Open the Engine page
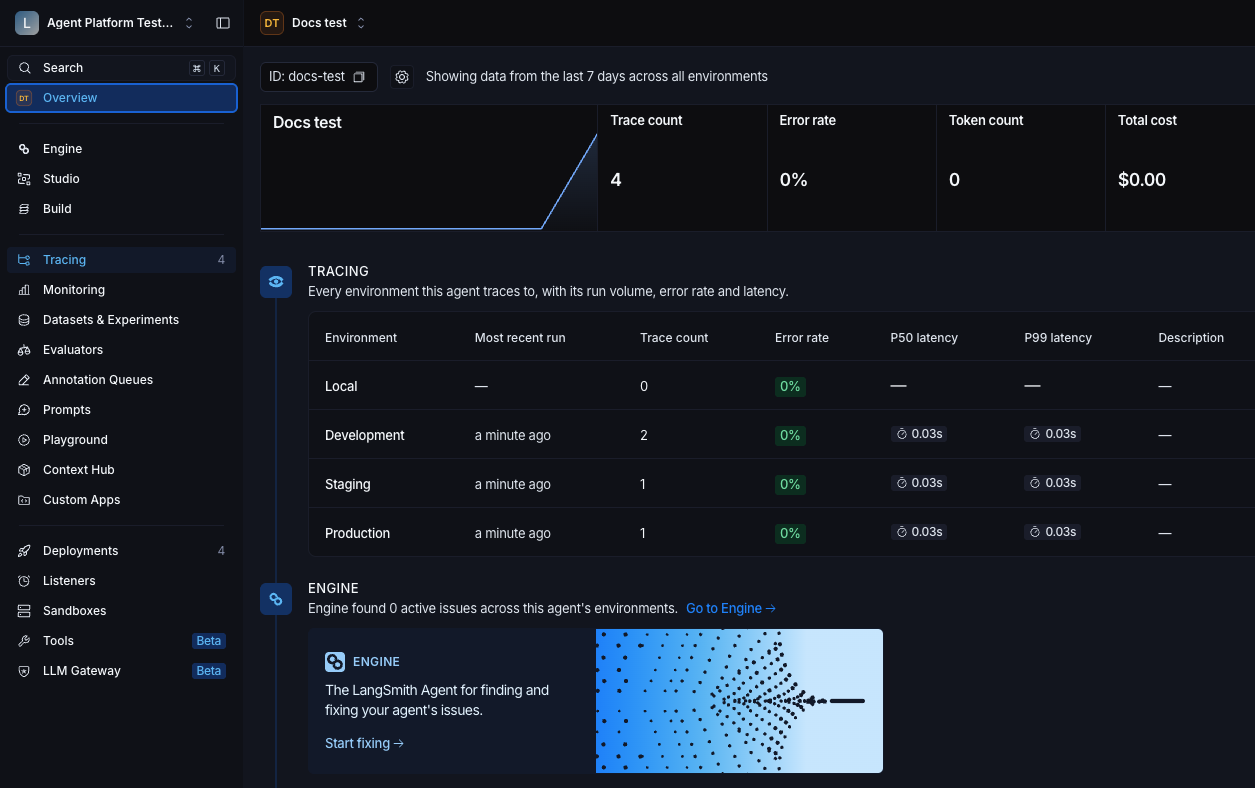Screen dimensions: 1255x788 point(122,149)
